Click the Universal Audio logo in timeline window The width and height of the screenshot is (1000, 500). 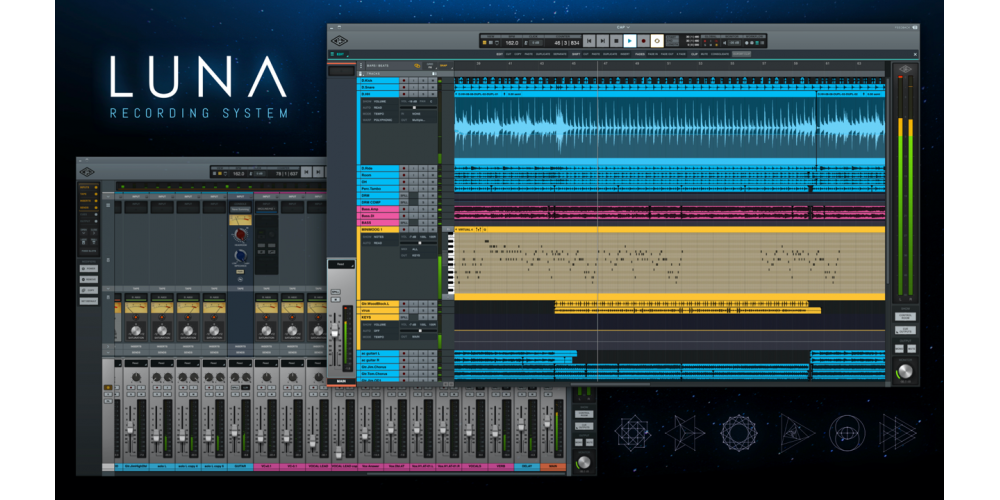pos(339,41)
